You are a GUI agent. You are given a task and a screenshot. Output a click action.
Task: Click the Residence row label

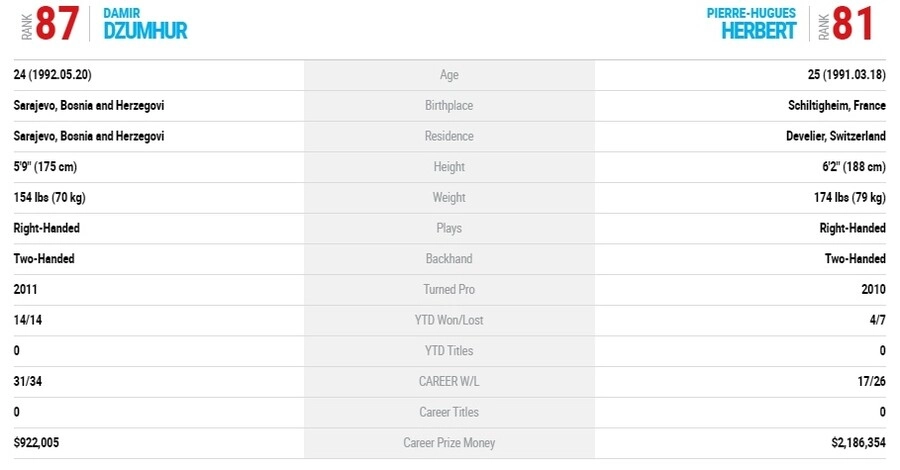tap(449, 136)
